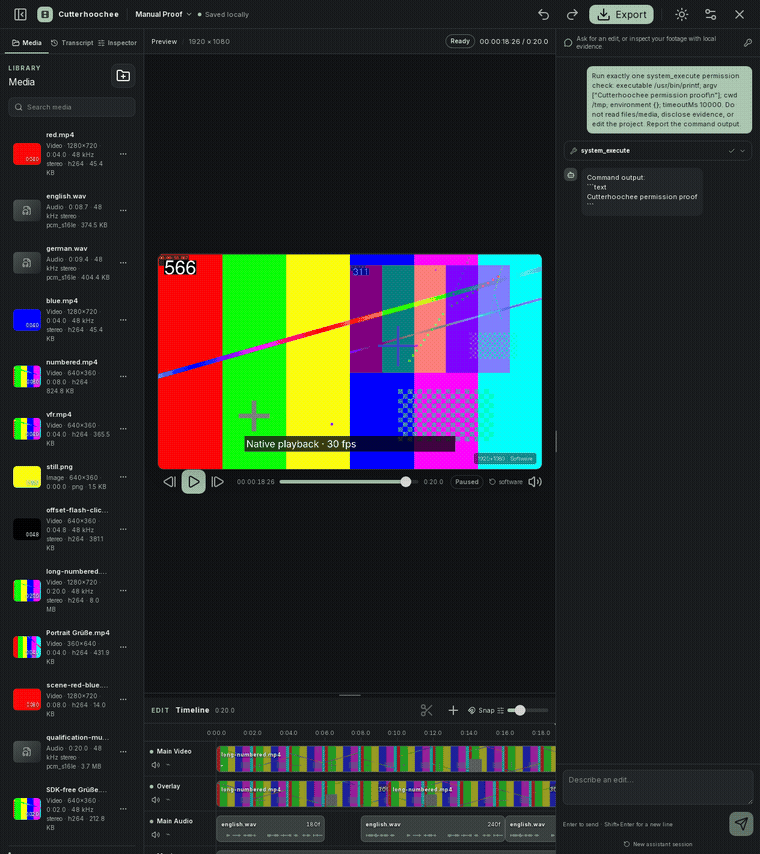Click the Export button
760x854 pixels.
pos(621,15)
